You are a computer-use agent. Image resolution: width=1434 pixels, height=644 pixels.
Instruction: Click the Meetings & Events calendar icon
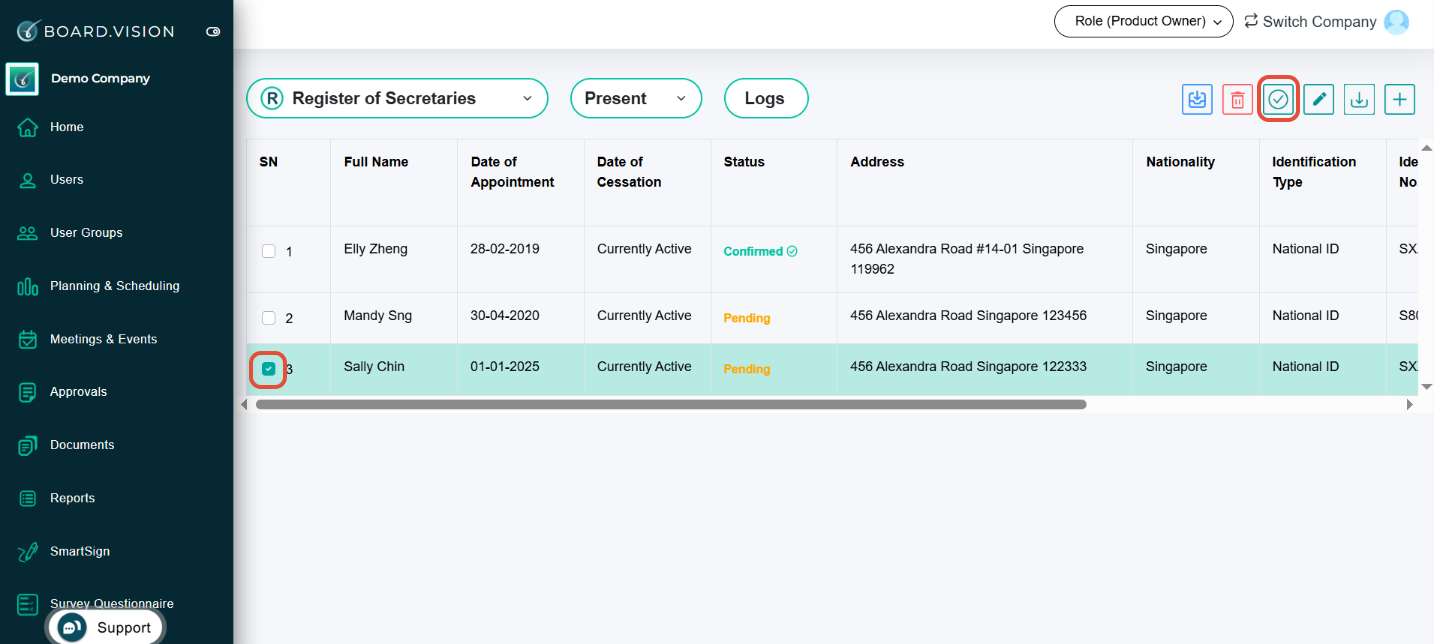28,340
